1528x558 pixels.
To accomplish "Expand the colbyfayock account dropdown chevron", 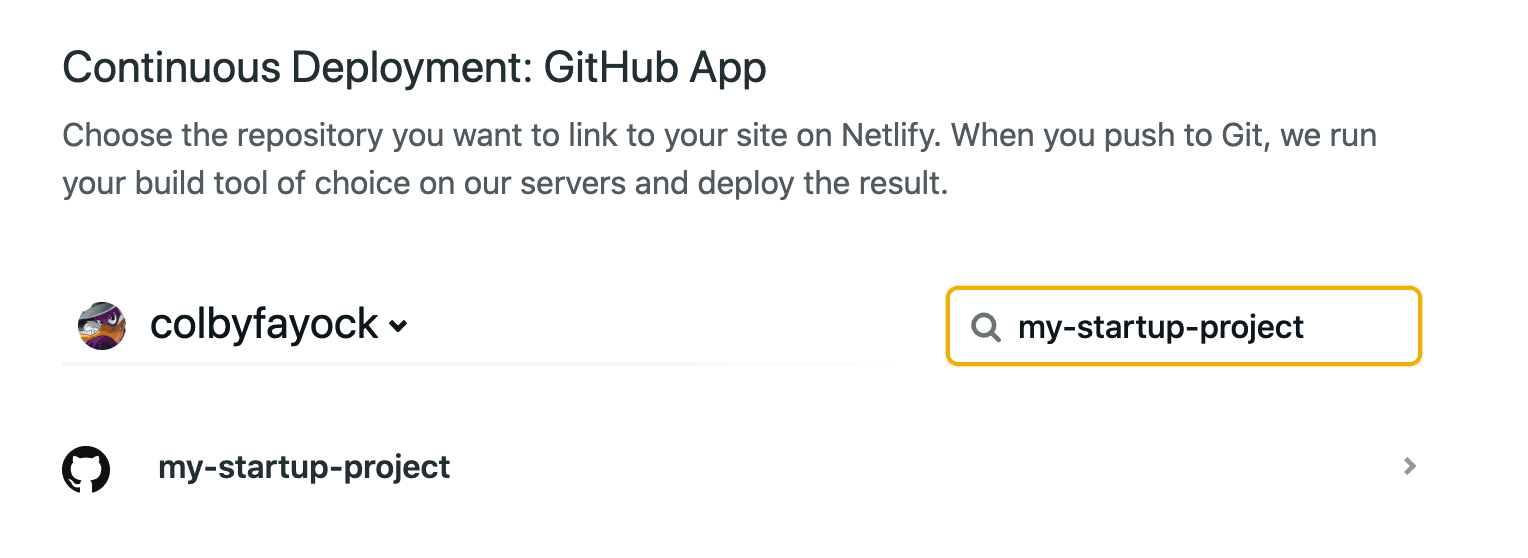I will pos(398,327).
